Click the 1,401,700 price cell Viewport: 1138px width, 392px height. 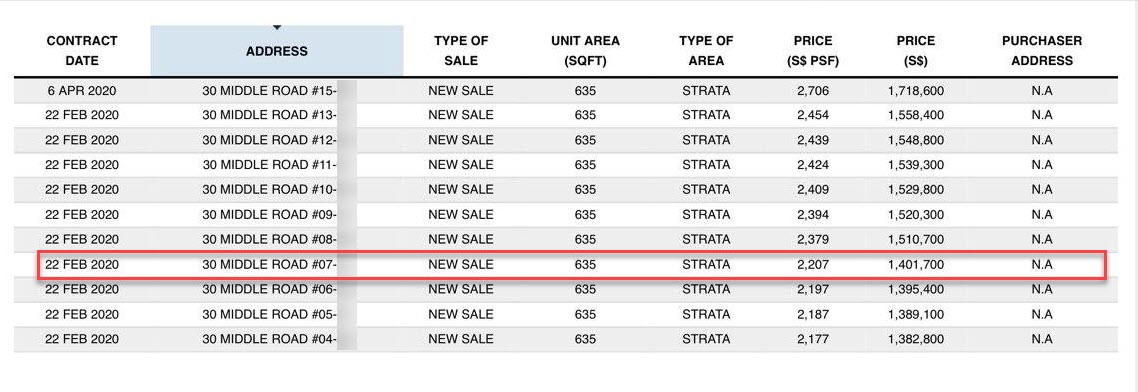tap(915, 265)
